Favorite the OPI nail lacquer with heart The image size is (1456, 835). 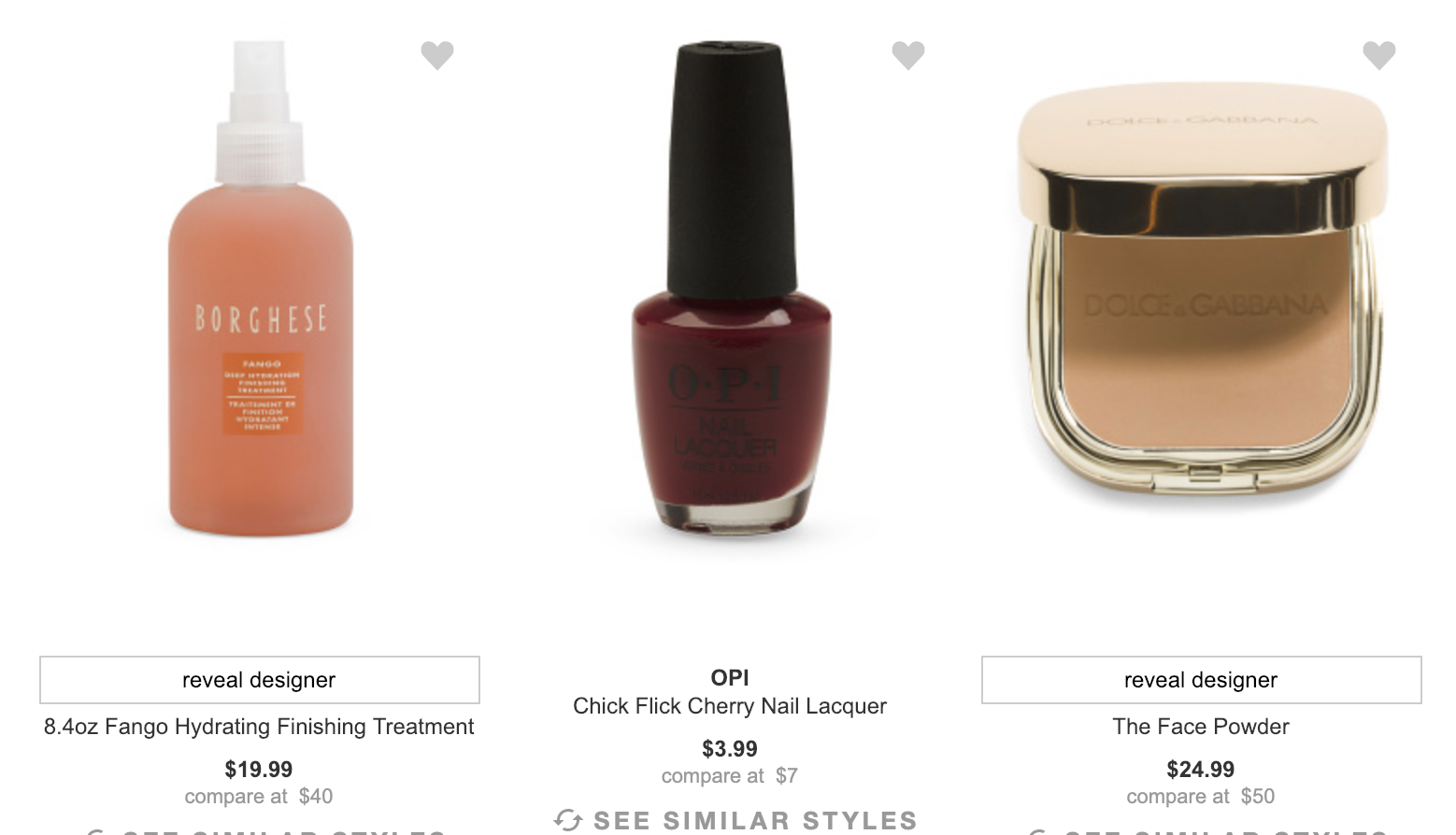(908, 55)
